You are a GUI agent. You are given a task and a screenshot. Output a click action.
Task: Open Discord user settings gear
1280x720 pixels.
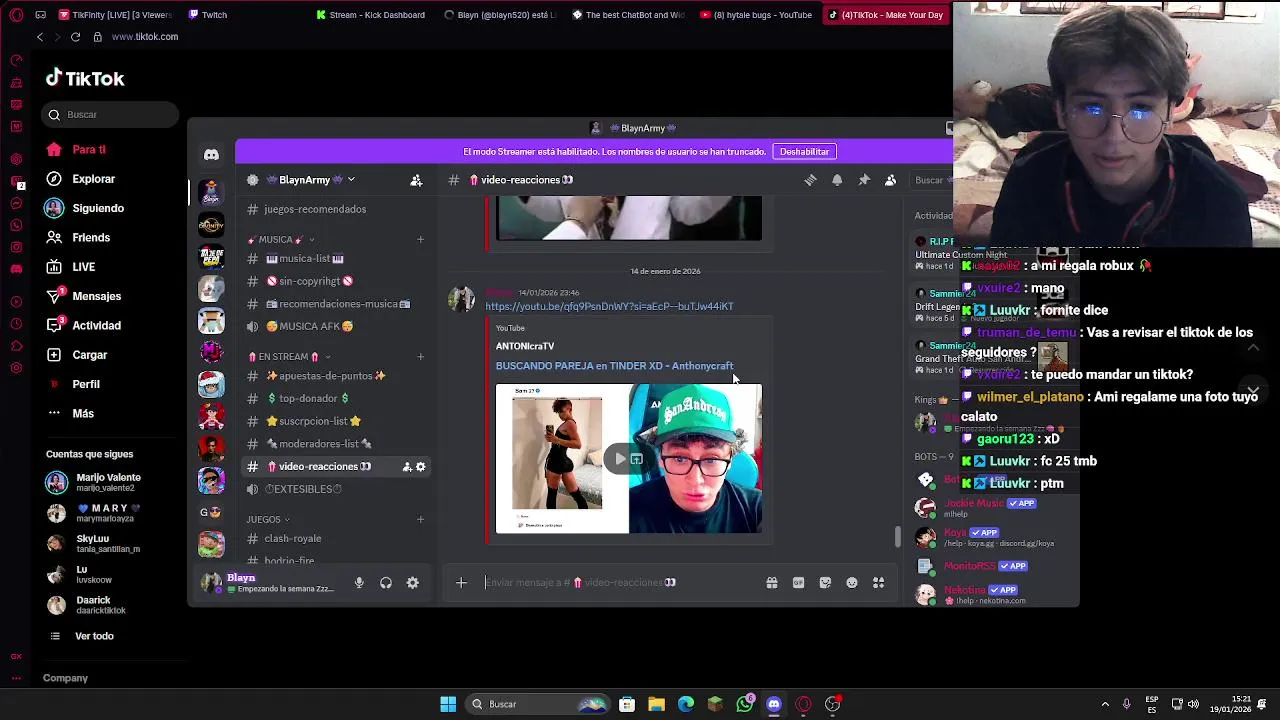(x=413, y=583)
